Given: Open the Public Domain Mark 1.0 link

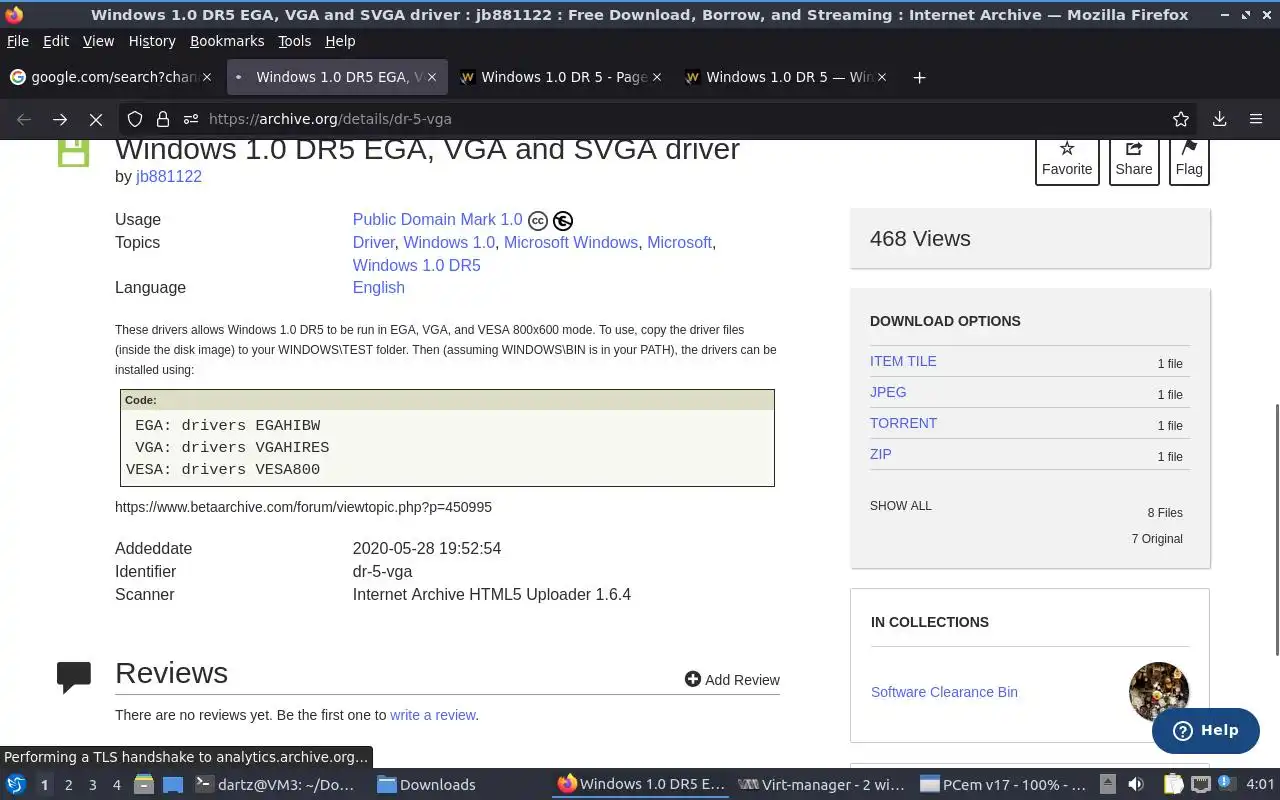Looking at the screenshot, I should tap(437, 219).
